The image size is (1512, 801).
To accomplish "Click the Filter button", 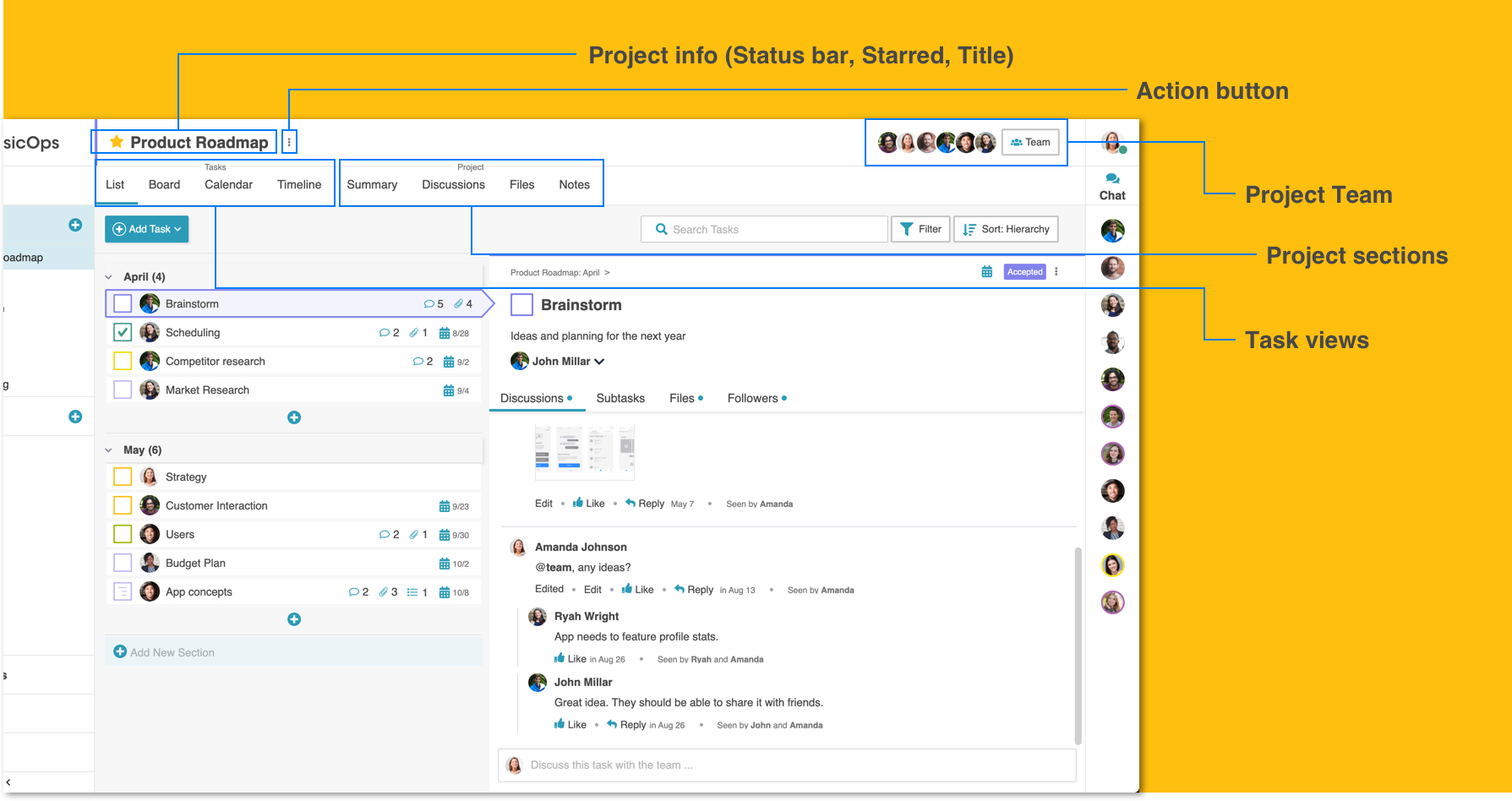I will (x=921, y=229).
